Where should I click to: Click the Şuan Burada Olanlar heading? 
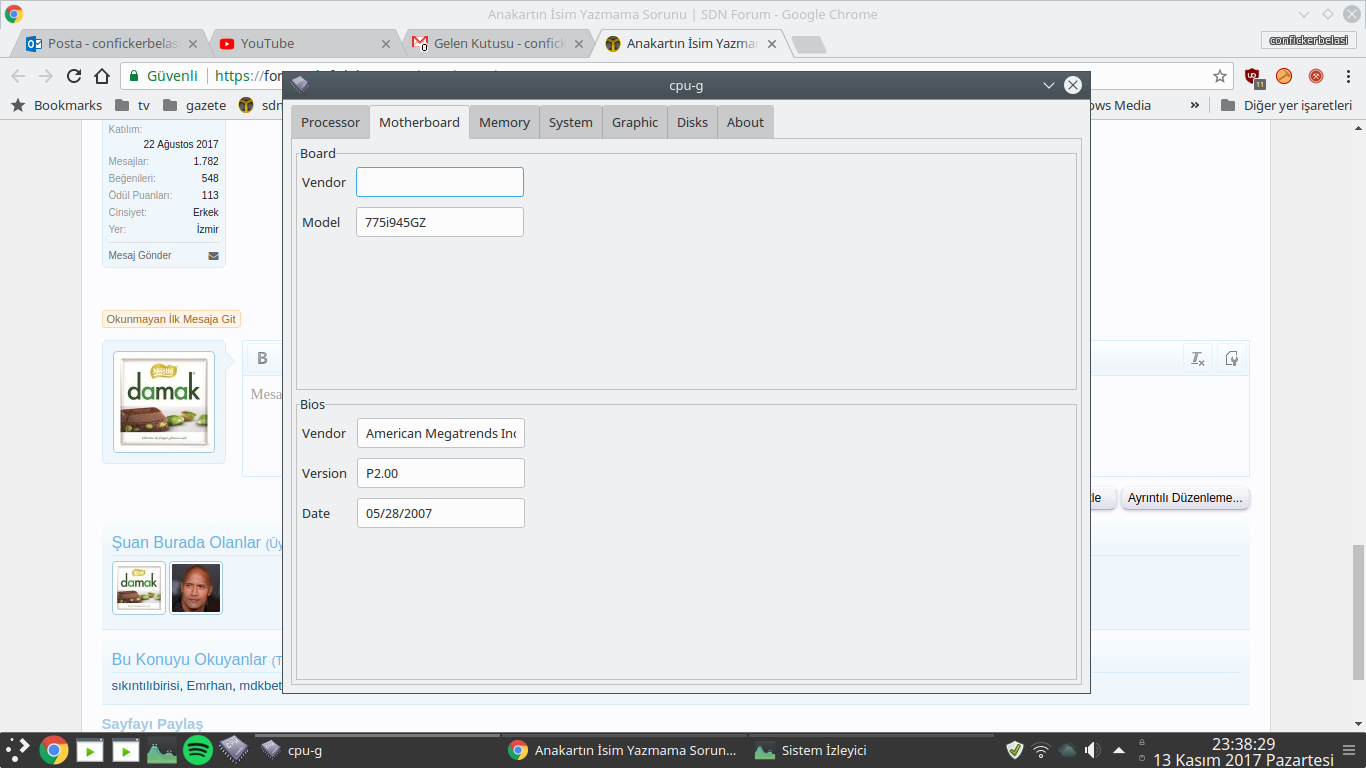(186, 542)
